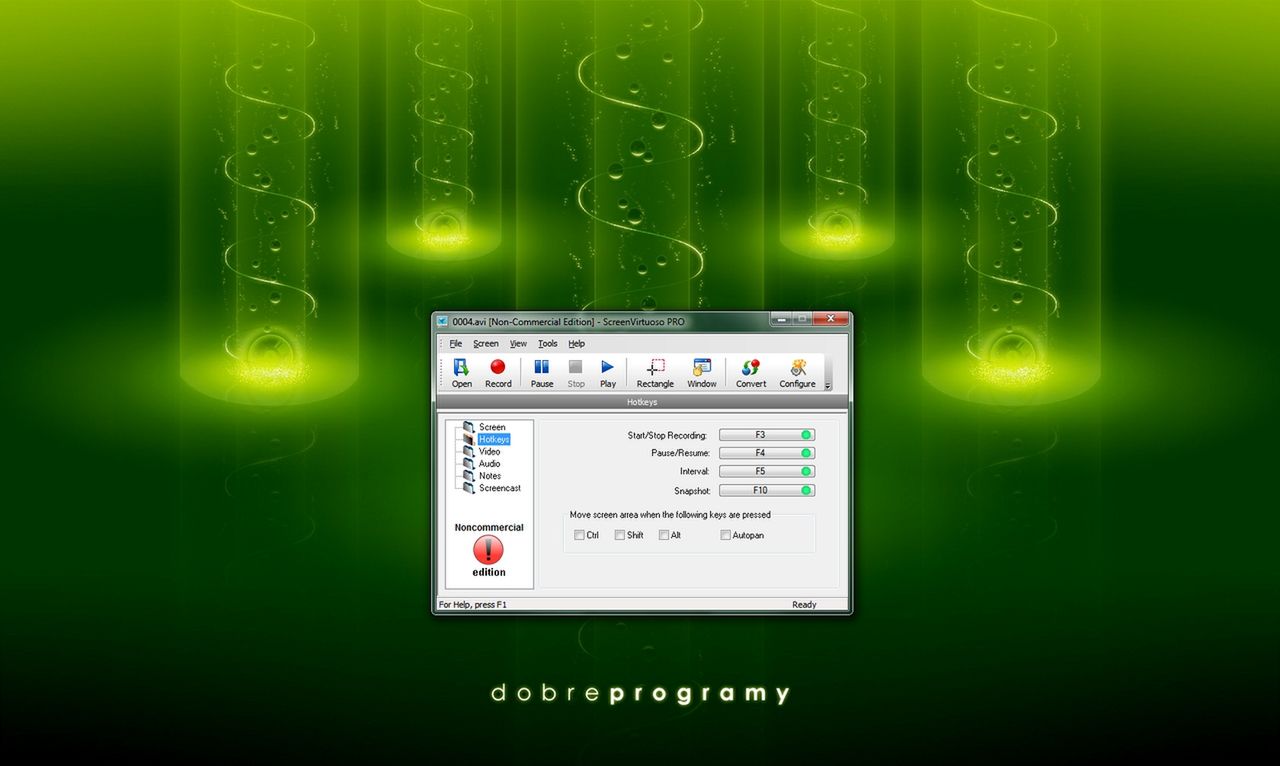Click the window title "0004.avi [Non-Commercial Edition]"

pos(523,321)
